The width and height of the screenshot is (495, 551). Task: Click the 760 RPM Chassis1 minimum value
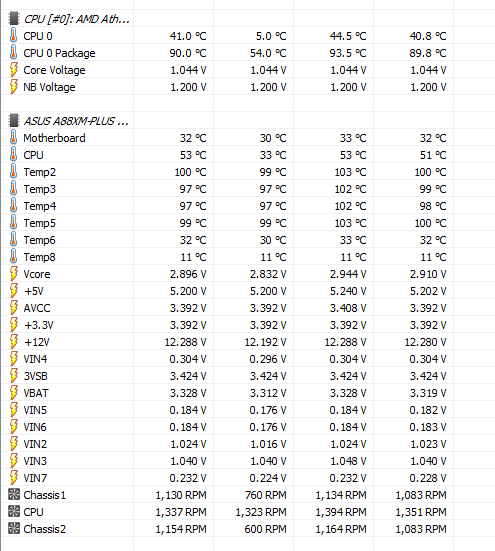pyautogui.click(x=265, y=495)
